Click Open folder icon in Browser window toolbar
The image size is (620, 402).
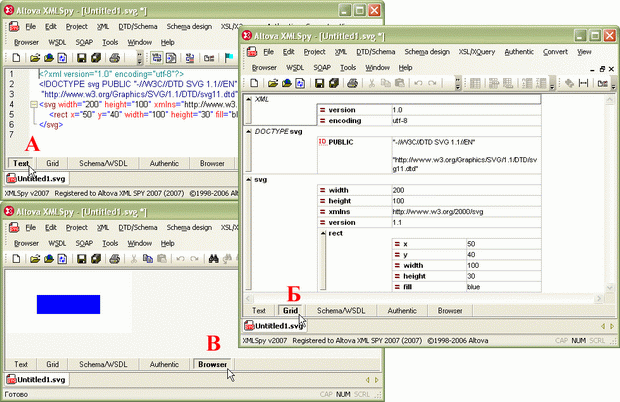[x=34, y=258]
